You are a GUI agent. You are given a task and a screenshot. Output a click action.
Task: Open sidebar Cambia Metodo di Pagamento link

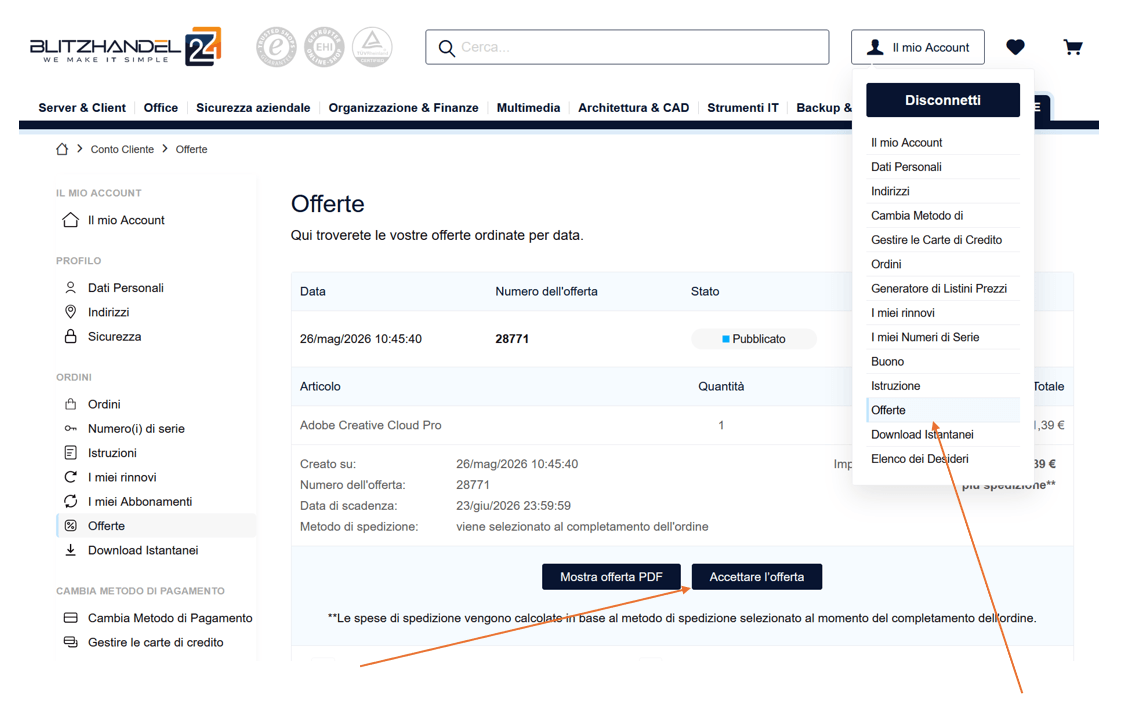pyautogui.click(x=170, y=618)
